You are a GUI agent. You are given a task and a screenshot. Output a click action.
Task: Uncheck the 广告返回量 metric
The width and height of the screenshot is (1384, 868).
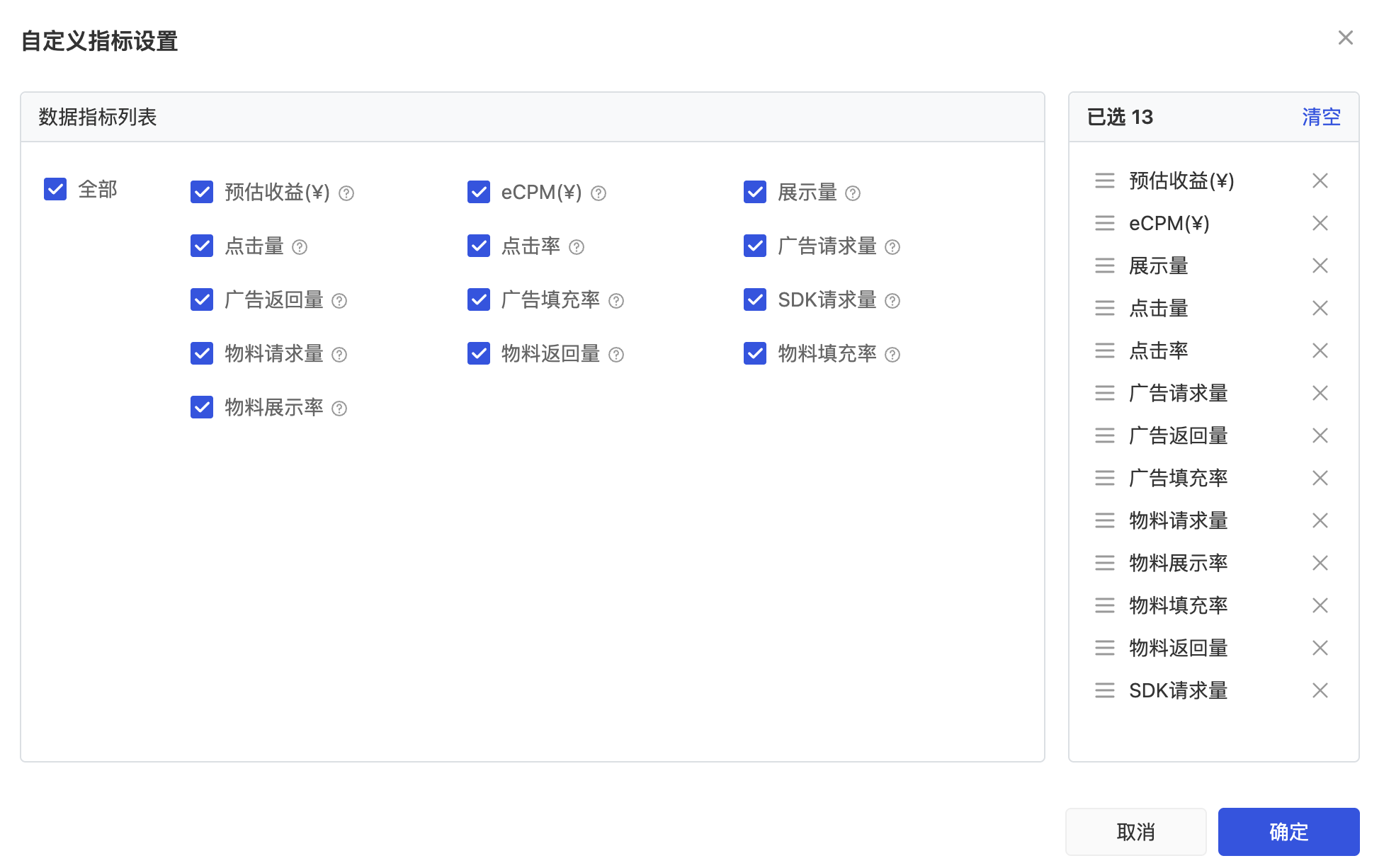point(202,300)
